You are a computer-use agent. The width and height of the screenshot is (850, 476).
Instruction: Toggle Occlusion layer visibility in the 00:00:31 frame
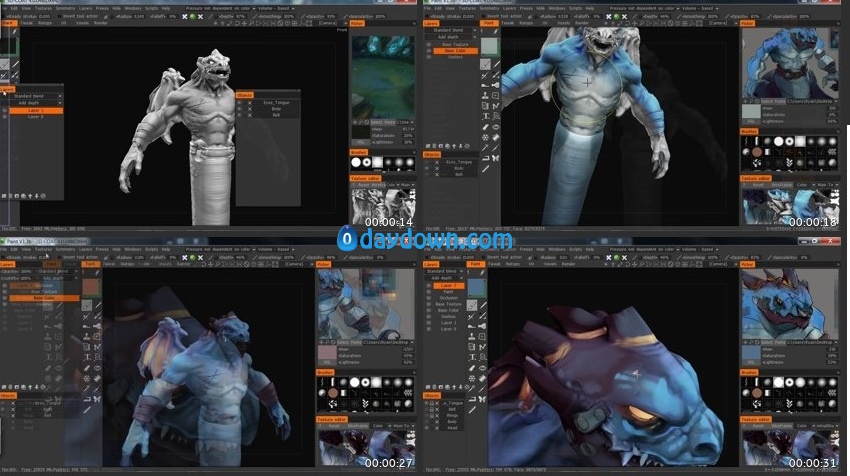pos(428,298)
